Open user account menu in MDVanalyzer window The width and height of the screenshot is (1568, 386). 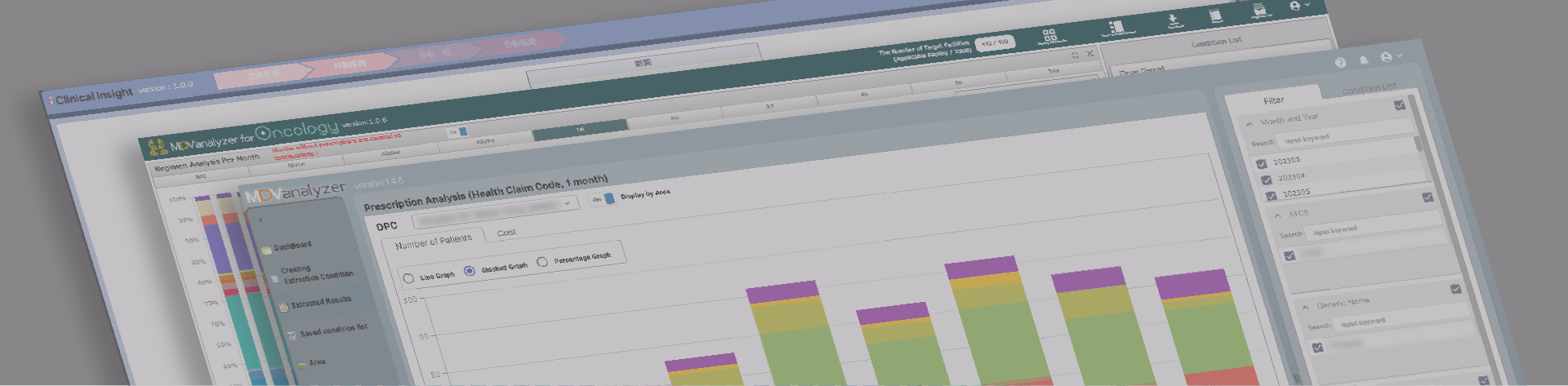pyautogui.click(x=1390, y=57)
